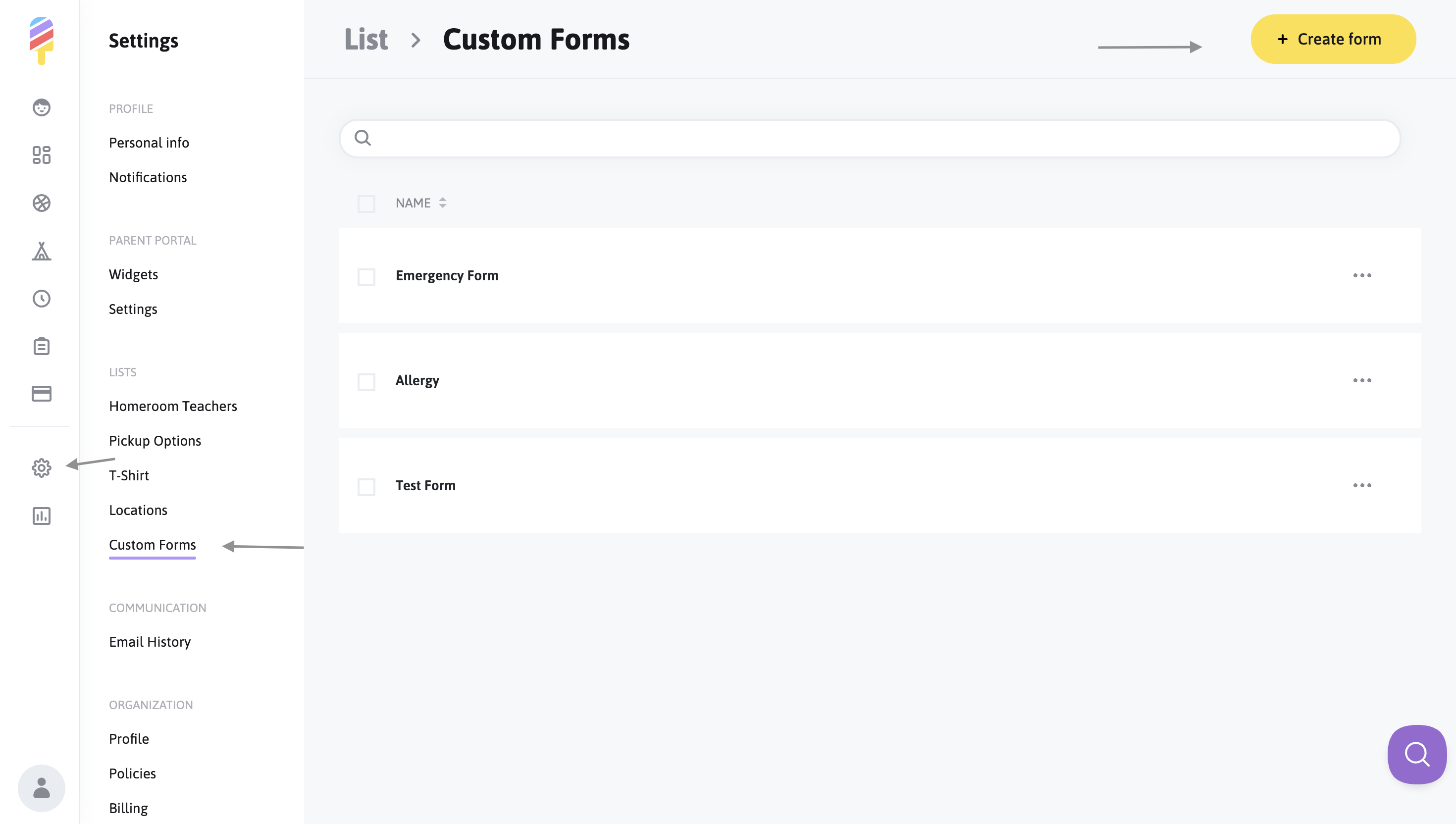Go to Pickup Options in the Lists section
The height and width of the screenshot is (824, 1456).
pos(155,441)
